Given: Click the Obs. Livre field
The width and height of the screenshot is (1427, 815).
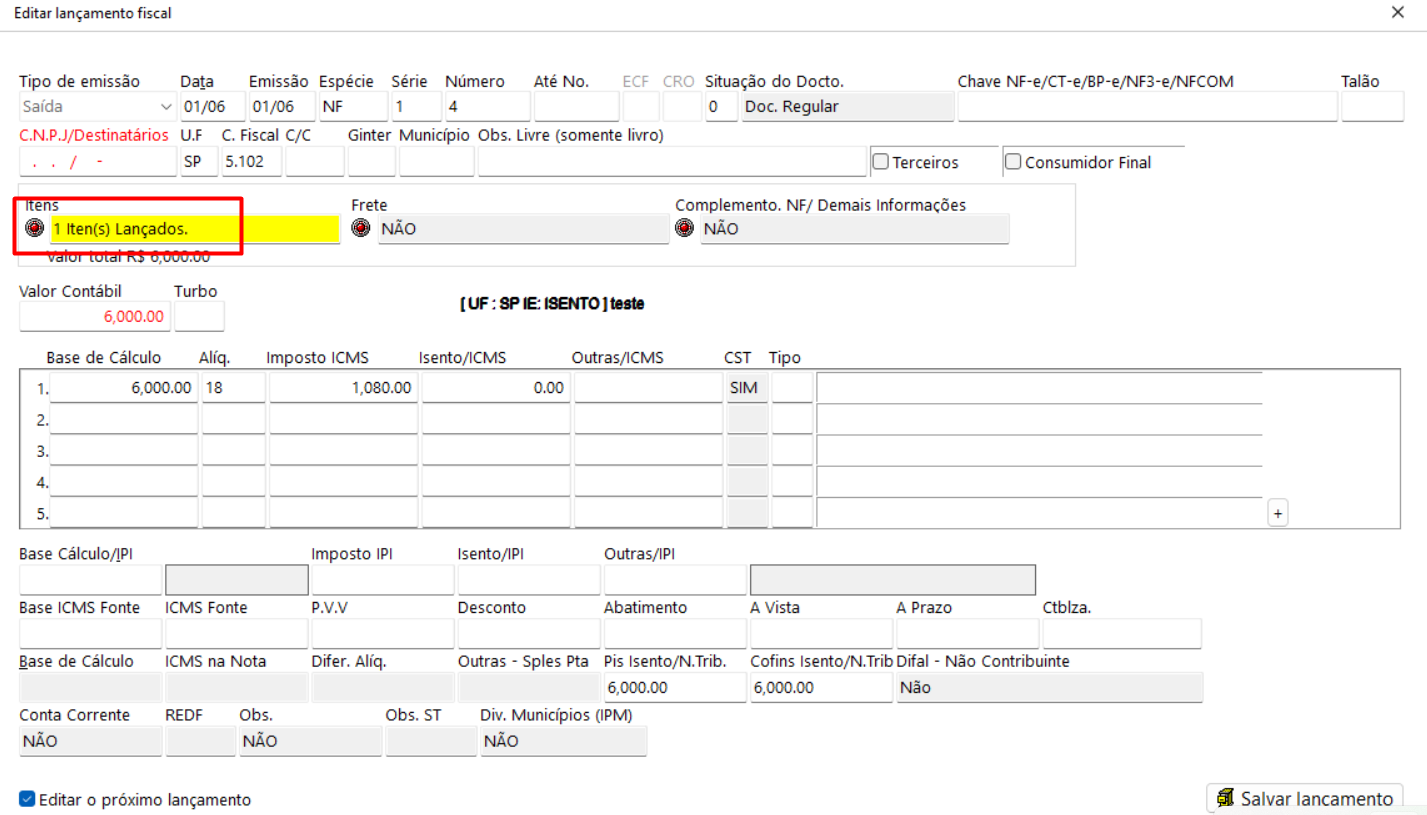Looking at the screenshot, I should click(x=672, y=161).
